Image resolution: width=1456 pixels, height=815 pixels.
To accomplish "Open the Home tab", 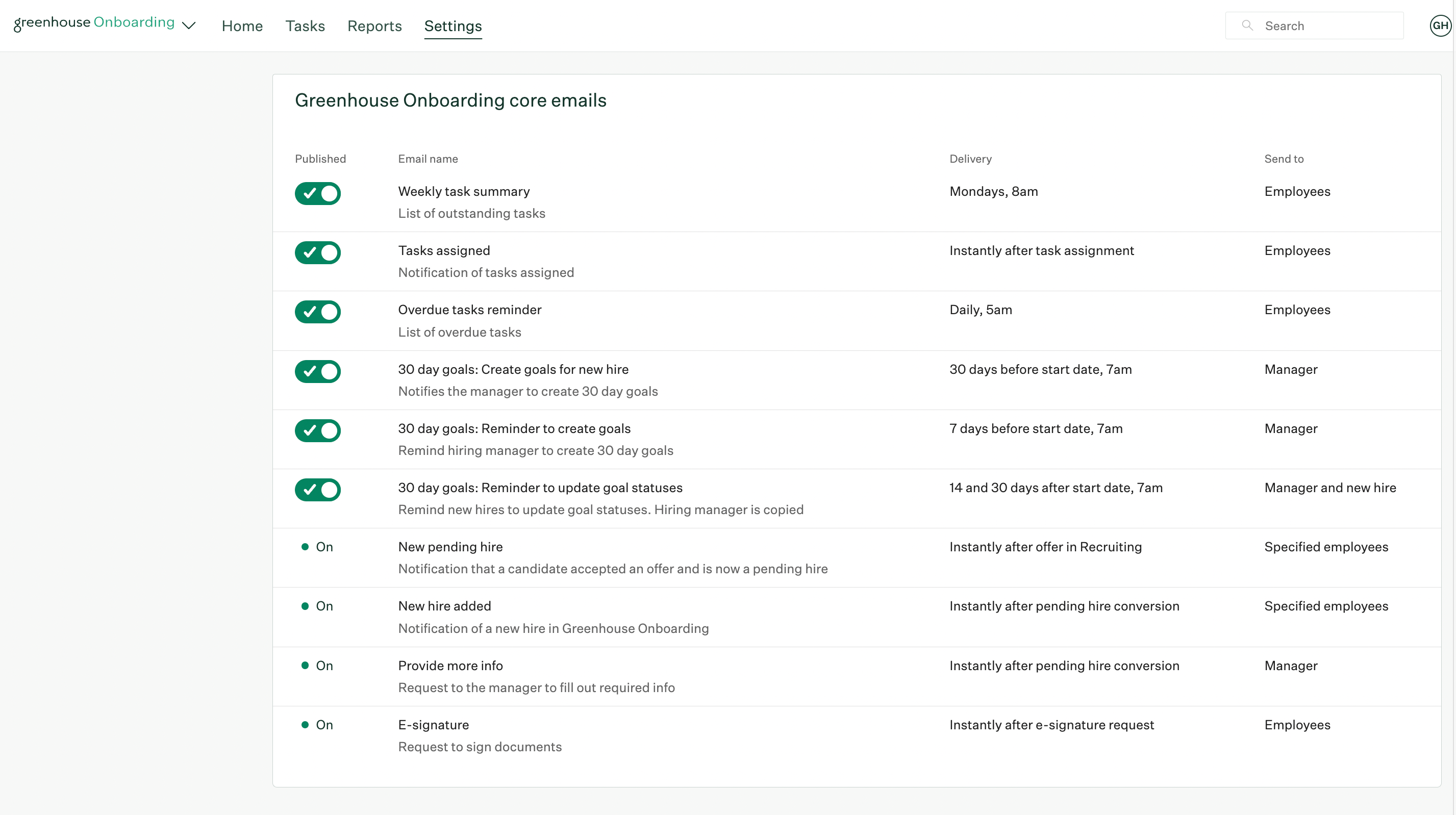I will point(242,26).
